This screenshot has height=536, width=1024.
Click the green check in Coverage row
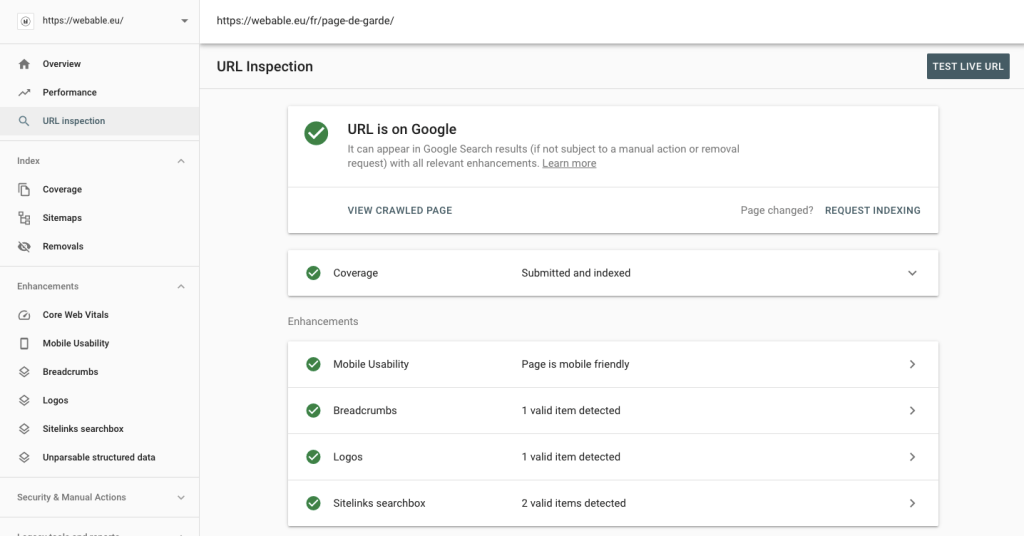pos(313,273)
